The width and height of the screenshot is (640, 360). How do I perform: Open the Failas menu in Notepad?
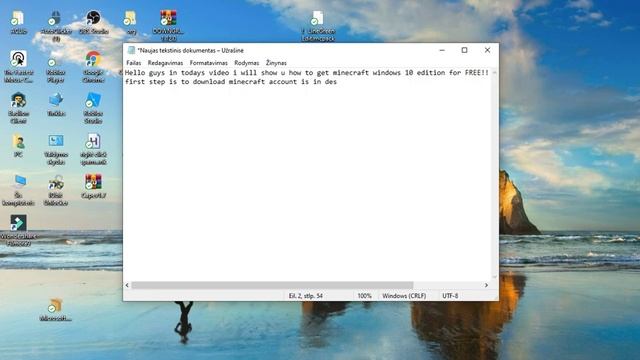tap(133, 63)
